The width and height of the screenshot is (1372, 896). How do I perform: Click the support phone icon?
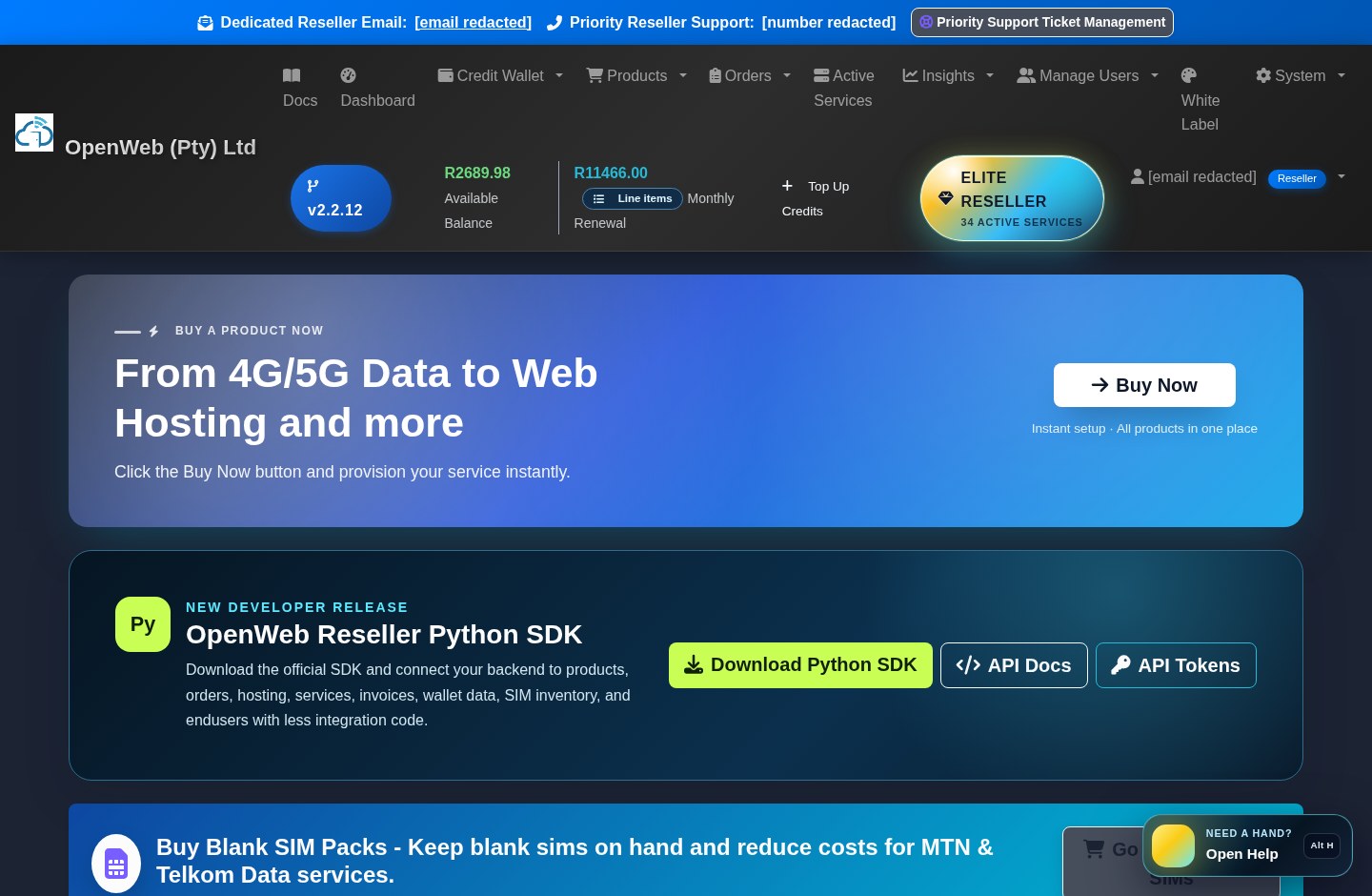(x=555, y=23)
